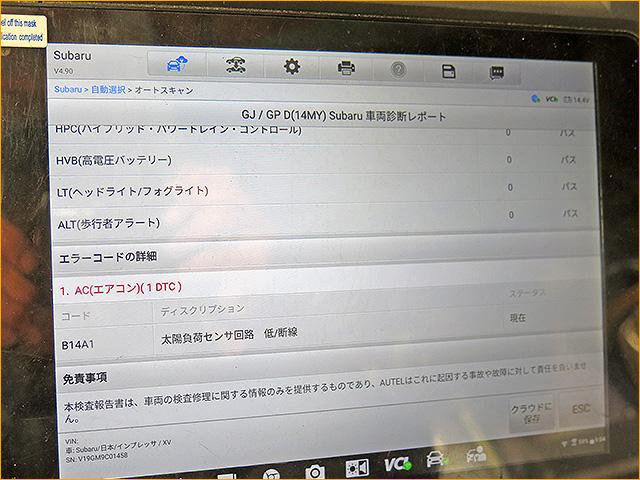Viewport: 640px width, 480px height.
Task: Tap the blue car-and-cloud home icon
Action: coord(177,64)
